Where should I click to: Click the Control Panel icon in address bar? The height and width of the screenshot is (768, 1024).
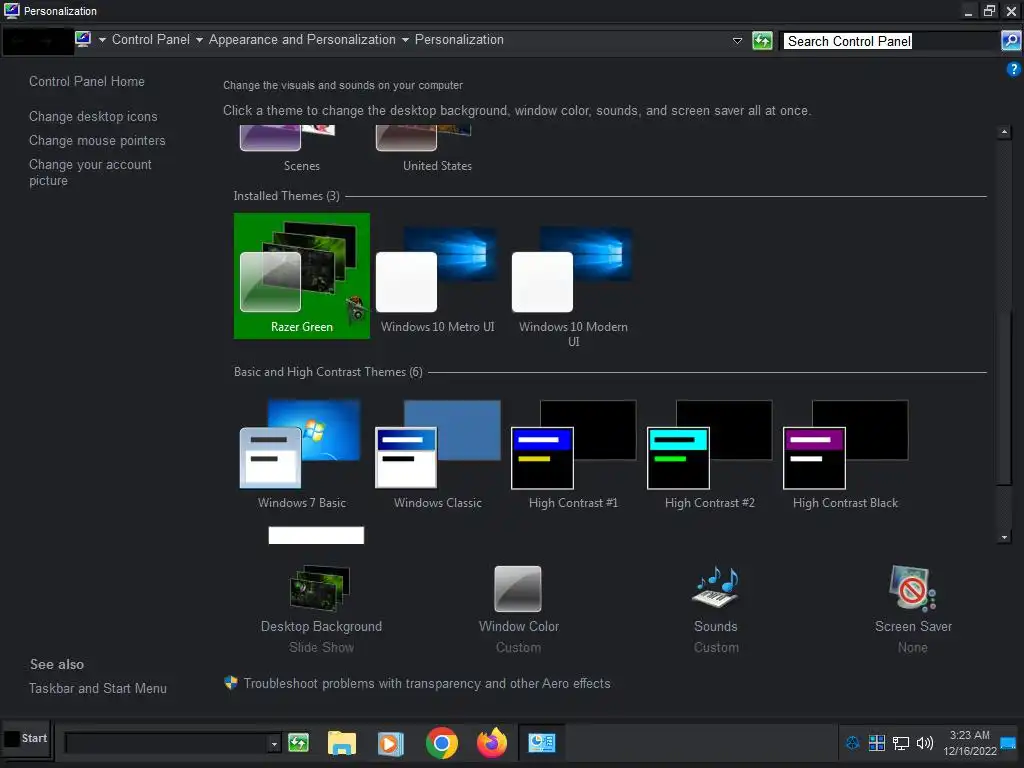click(83, 39)
